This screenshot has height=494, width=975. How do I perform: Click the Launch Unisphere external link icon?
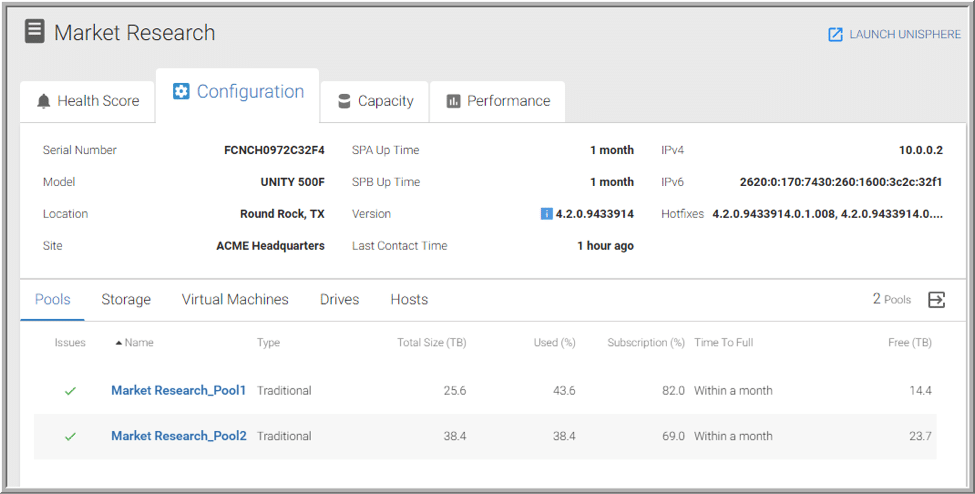pos(835,35)
